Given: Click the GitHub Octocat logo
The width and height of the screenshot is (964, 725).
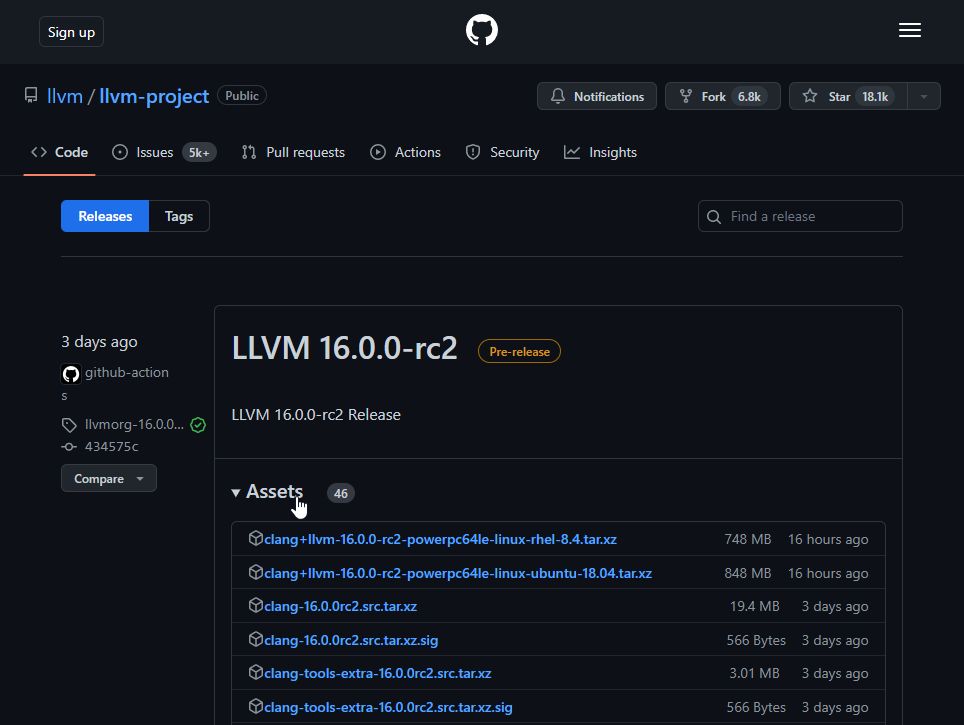Looking at the screenshot, I should (482, 31).
